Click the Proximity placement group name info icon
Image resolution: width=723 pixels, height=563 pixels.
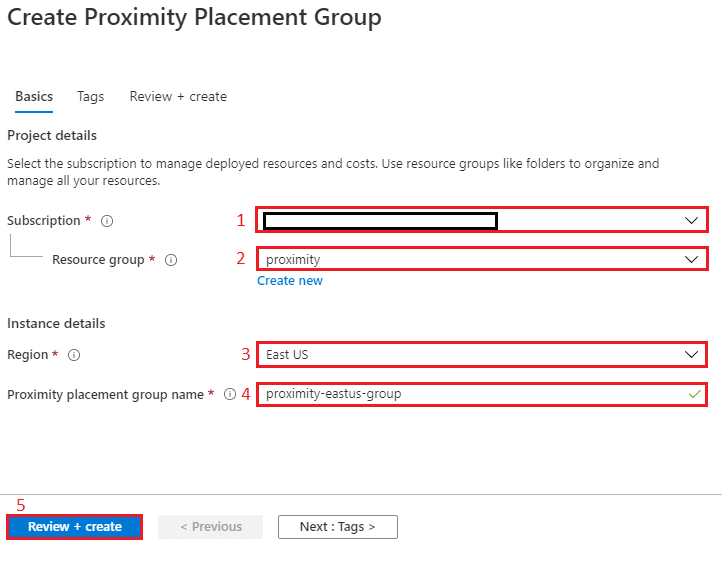pyautogui.click(x=230, y=394)
